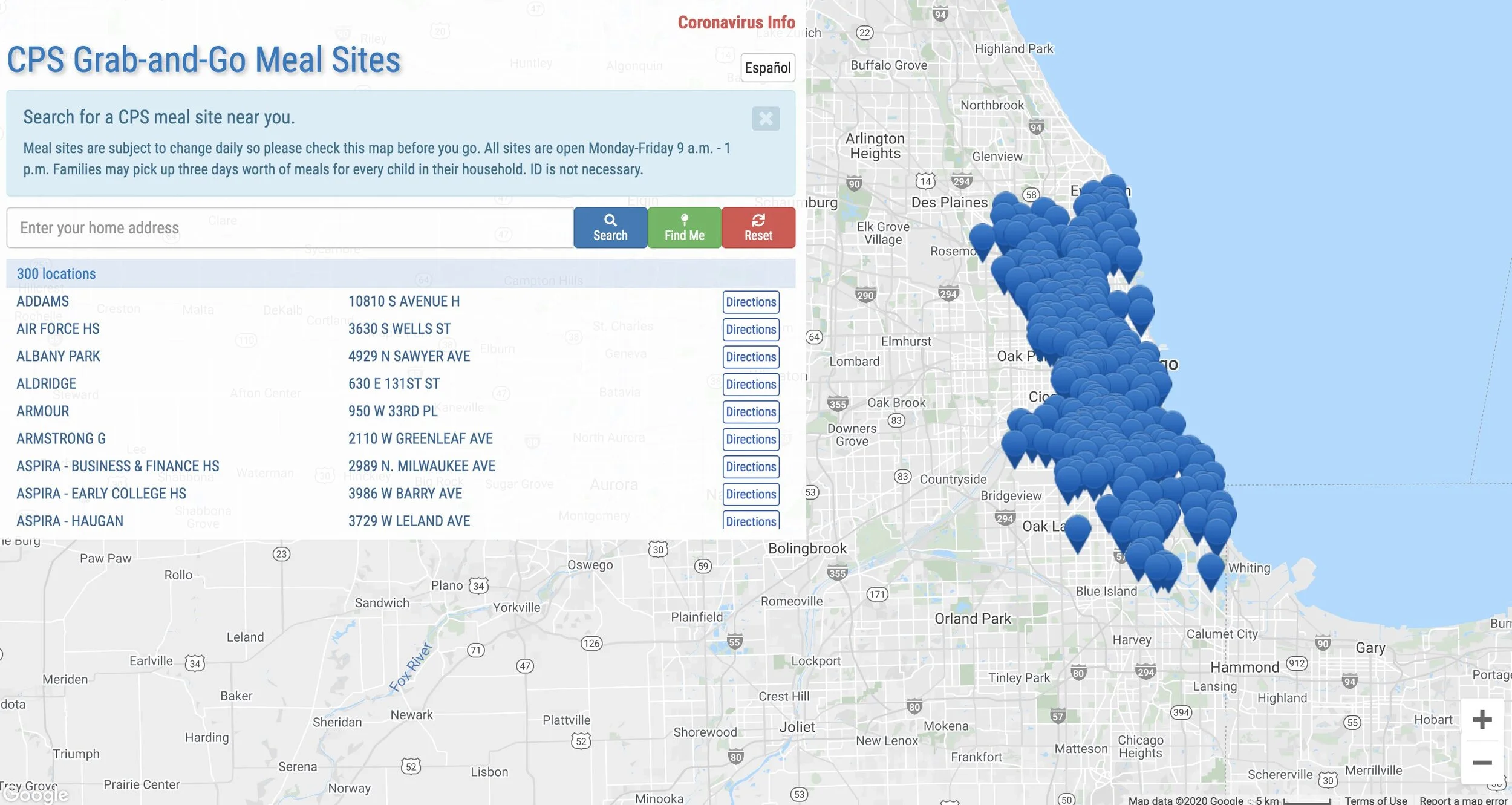1512x805 pixels.
Task: Get directions to ALBANY PARK
Action: tap(751, 357)
